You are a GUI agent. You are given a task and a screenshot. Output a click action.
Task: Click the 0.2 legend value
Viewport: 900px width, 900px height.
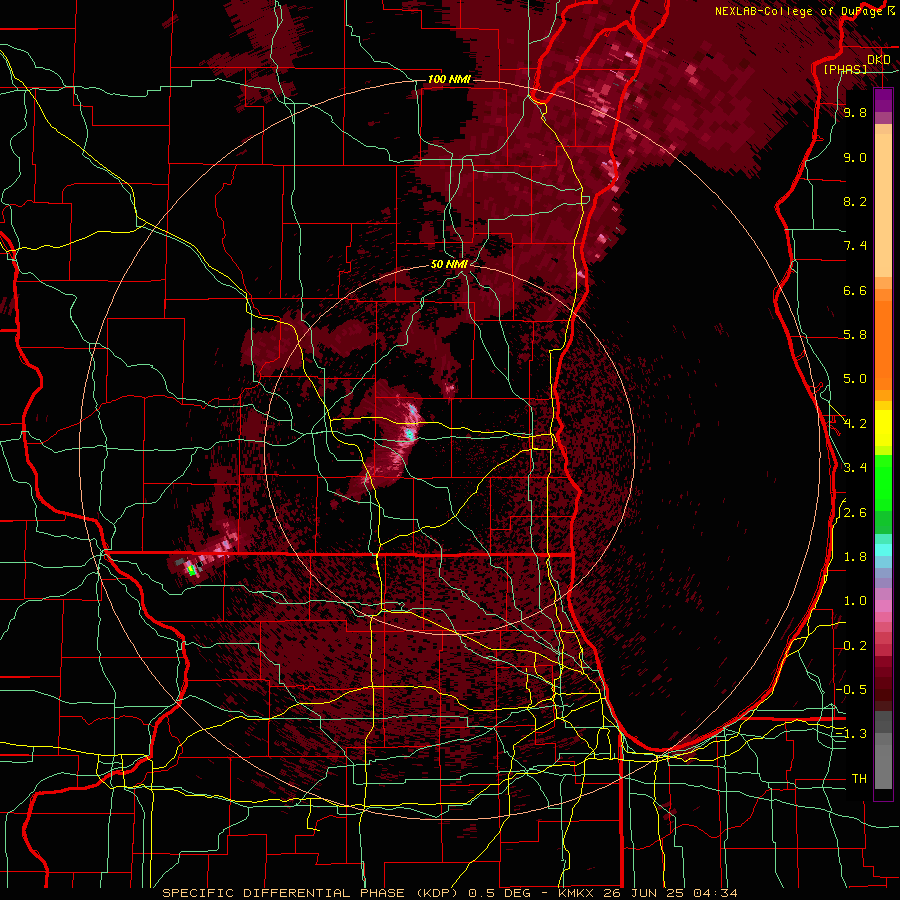point(855,646)
